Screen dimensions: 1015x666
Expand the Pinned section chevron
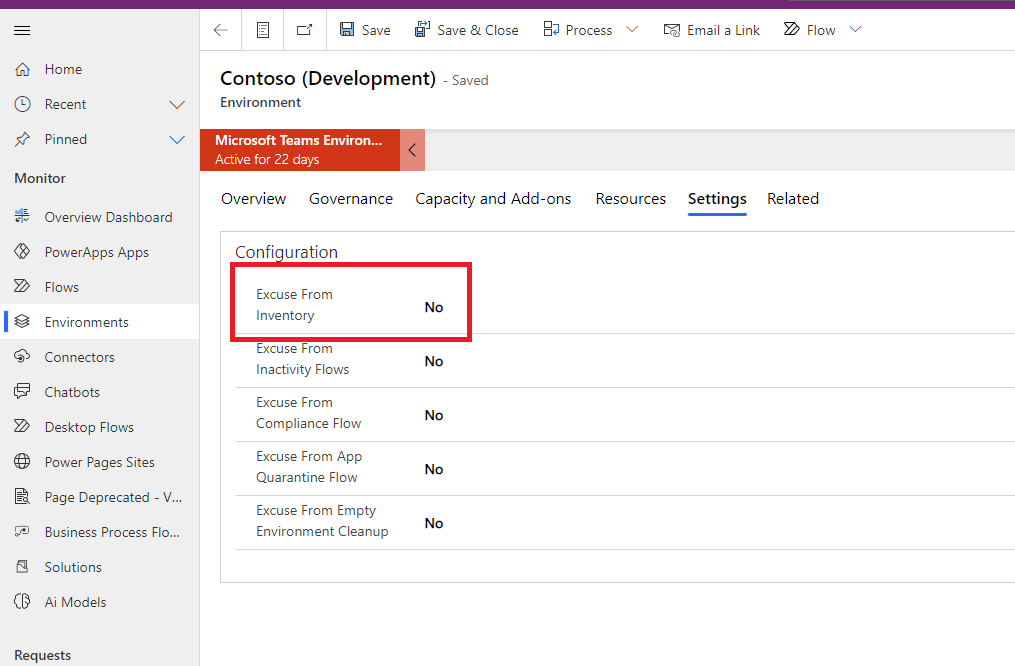177,139
